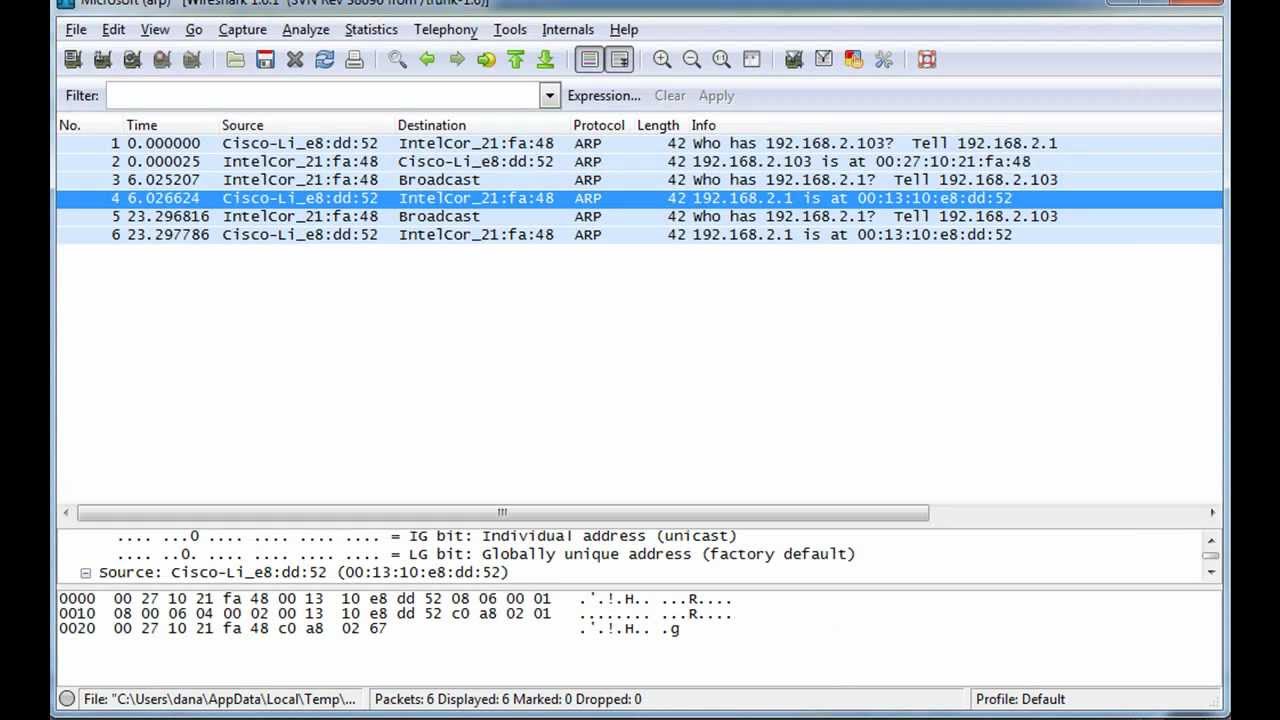
Task: Open a capture file folder icon
Action: coord(235,60)
